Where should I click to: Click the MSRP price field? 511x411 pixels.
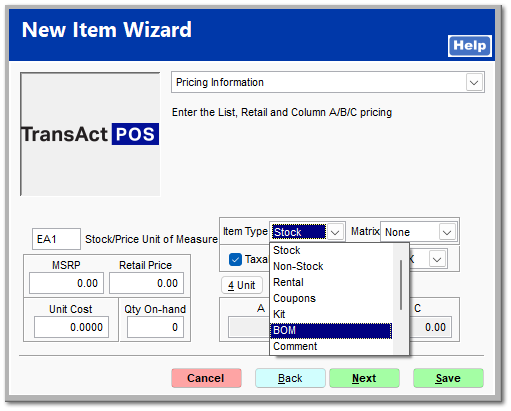click(66, 283)
